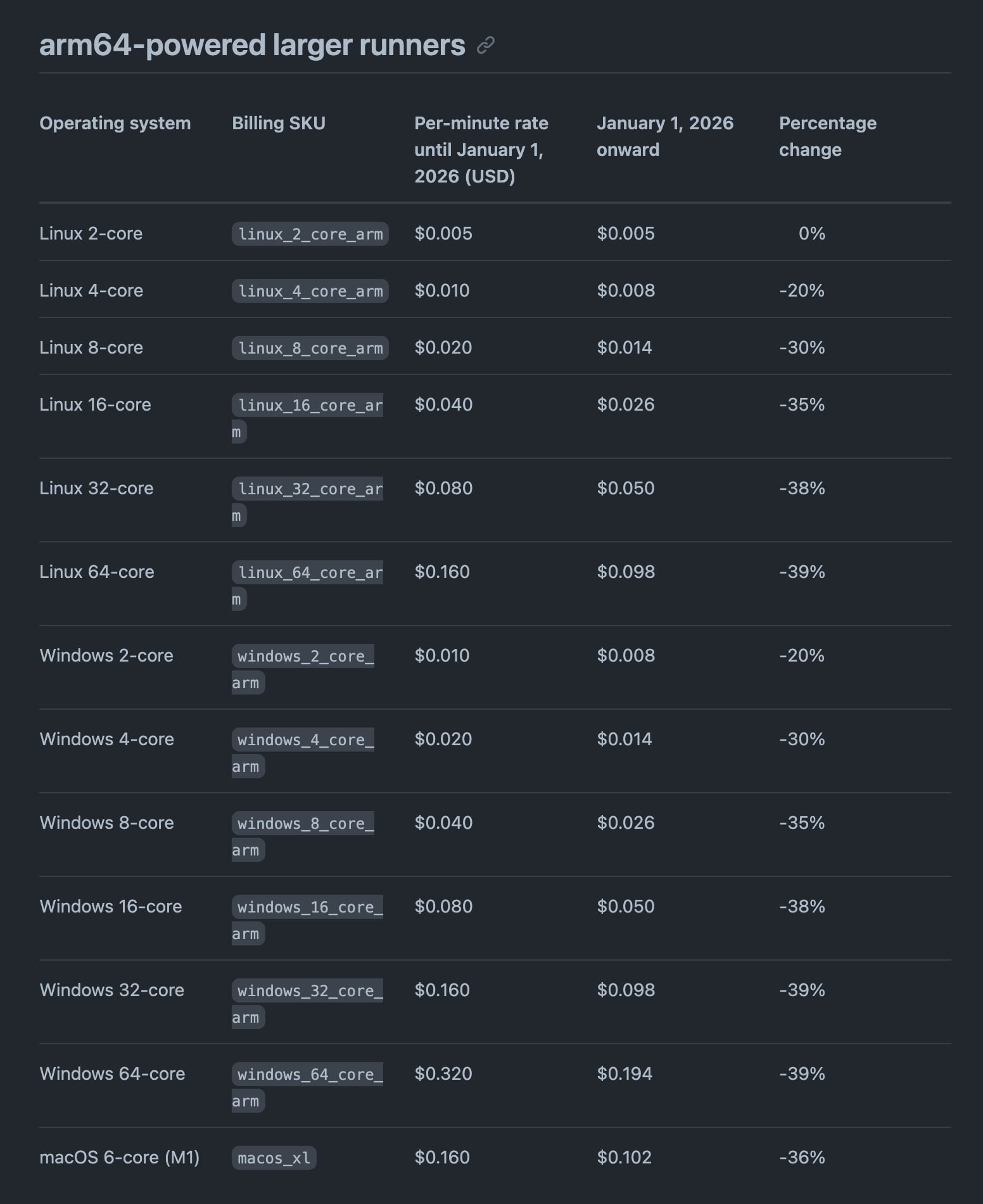The image size is (983, 1204).
Task: Click the linux_4_core_arm SKU code
Action: tap(310, 291)
